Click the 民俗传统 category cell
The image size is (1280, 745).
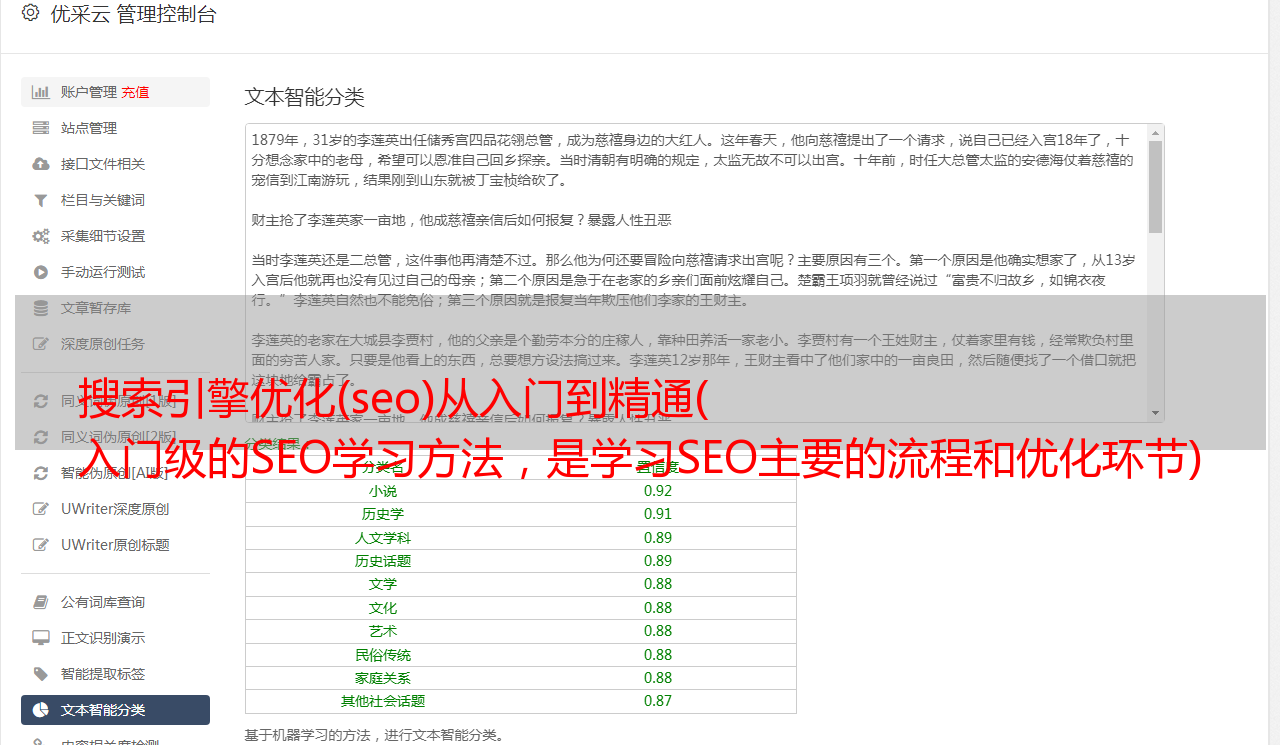[383, 655]
